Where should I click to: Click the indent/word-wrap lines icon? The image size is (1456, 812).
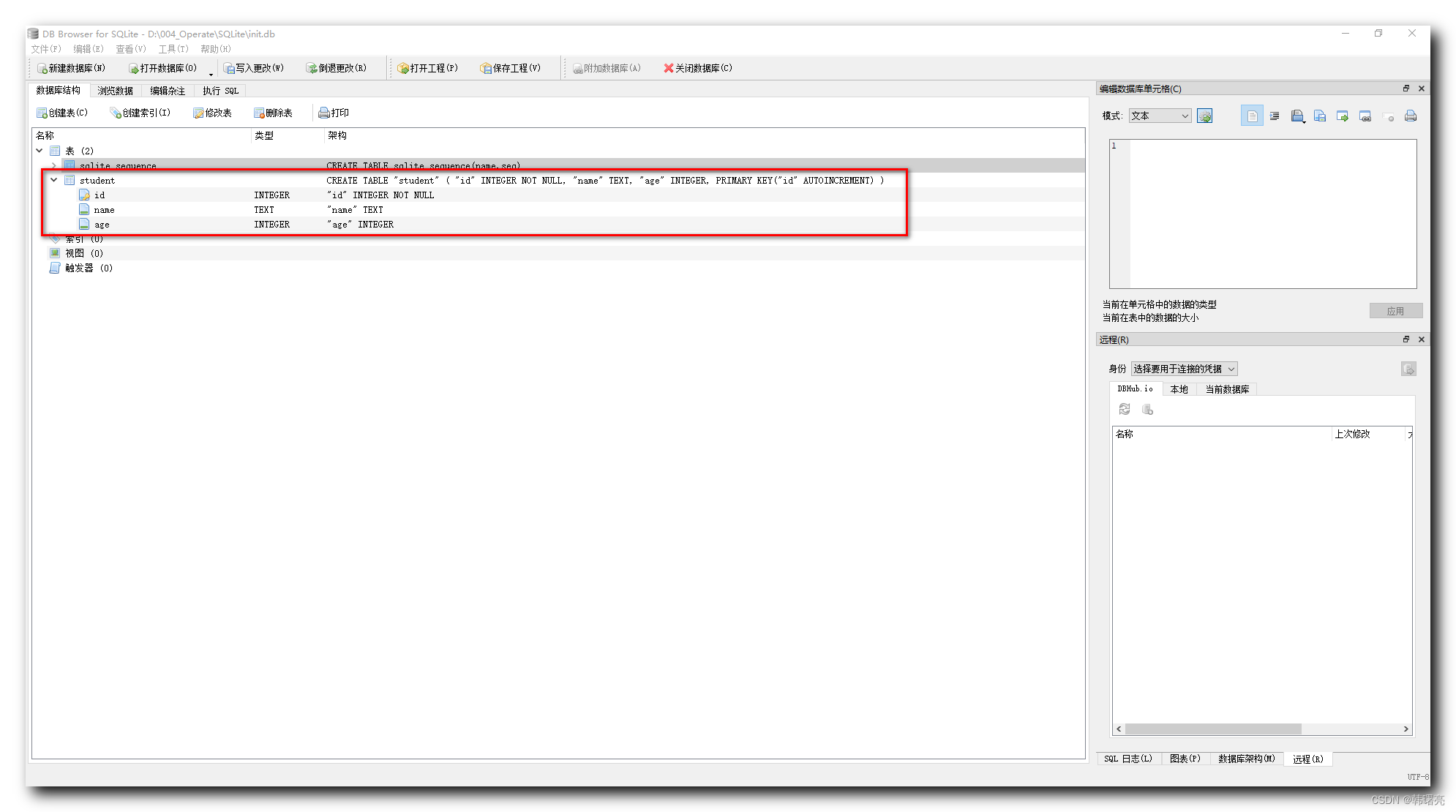tap(1275, 116)
